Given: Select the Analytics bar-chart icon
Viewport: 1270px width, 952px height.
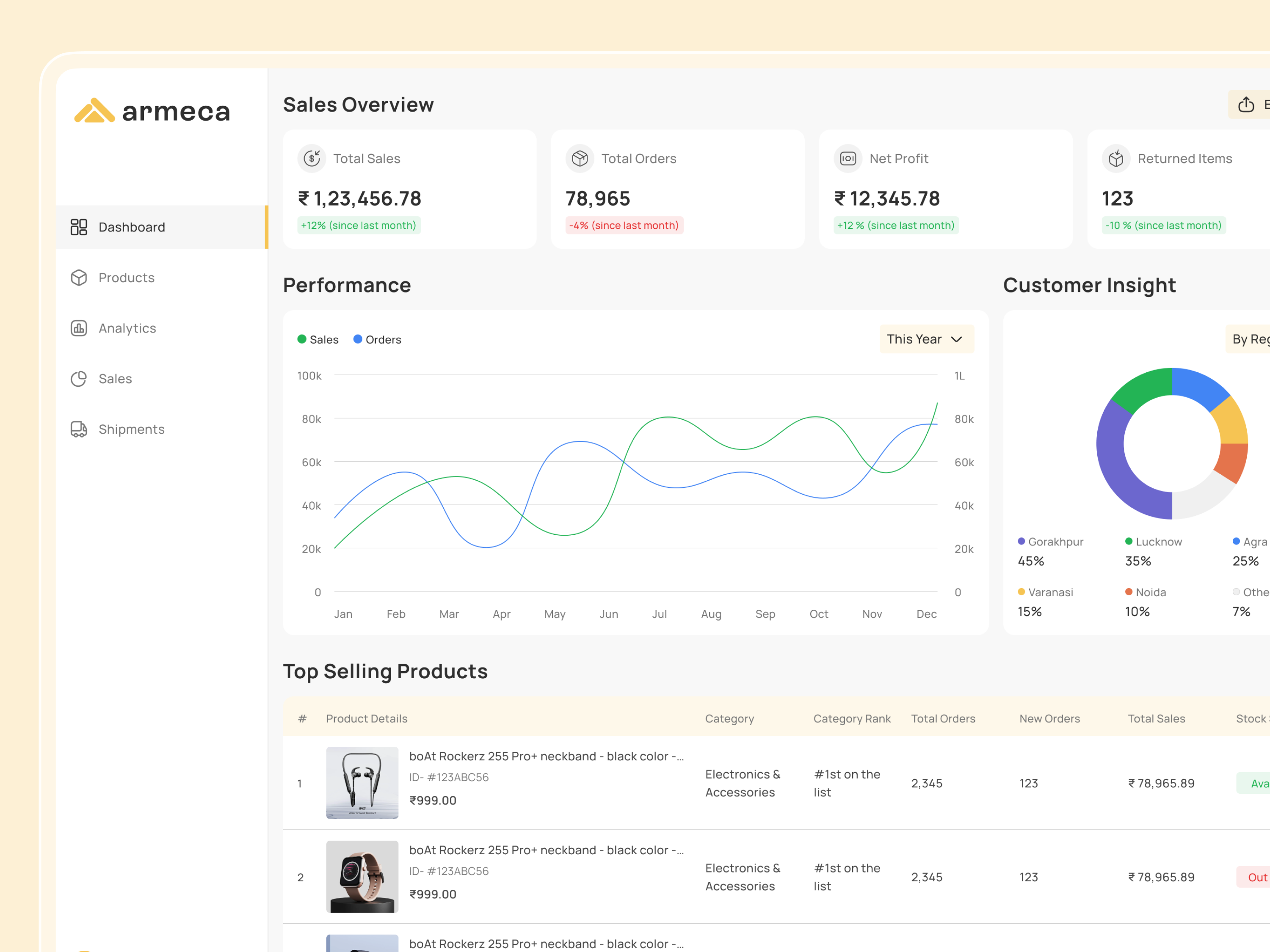Looking at the screenshot, I should [79, 327].
